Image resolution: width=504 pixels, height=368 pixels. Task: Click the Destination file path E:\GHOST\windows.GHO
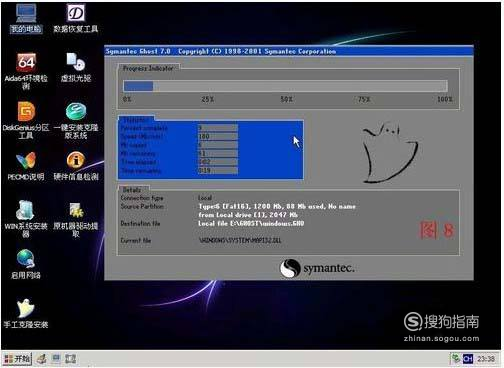pyautogui.click(x=251, y=224)
